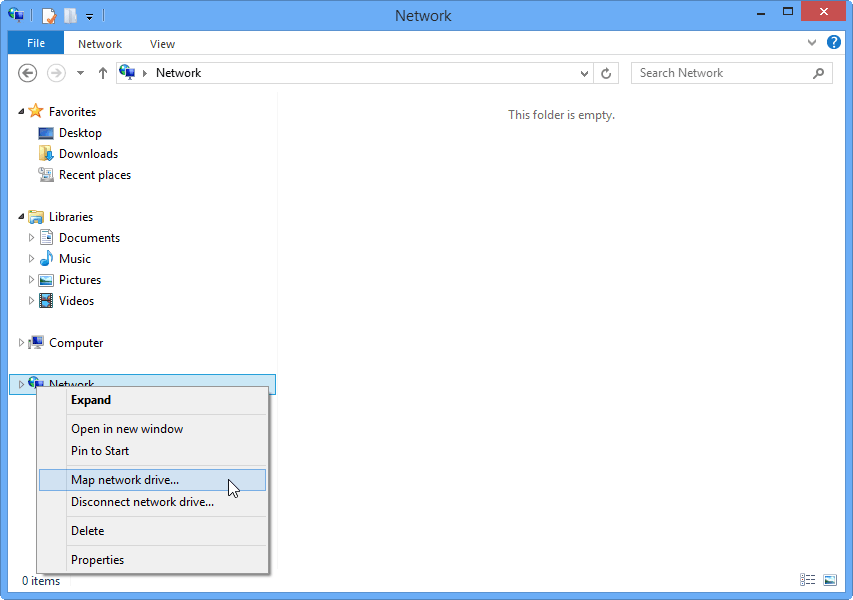
Task: Maximize the Network window
Action: point(788,11)
